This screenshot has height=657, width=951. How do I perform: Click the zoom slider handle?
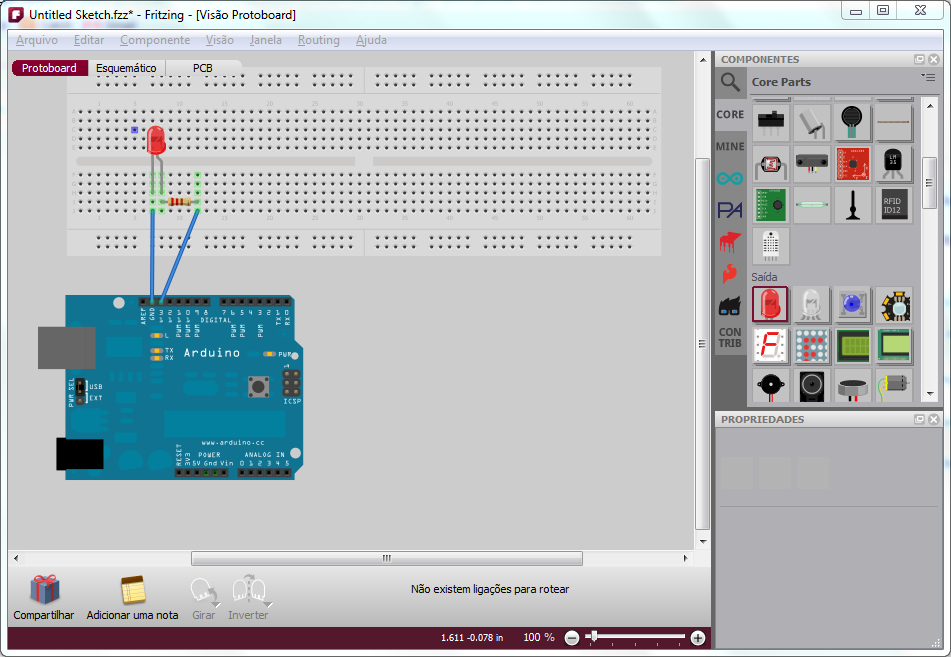tap(594, 636)
